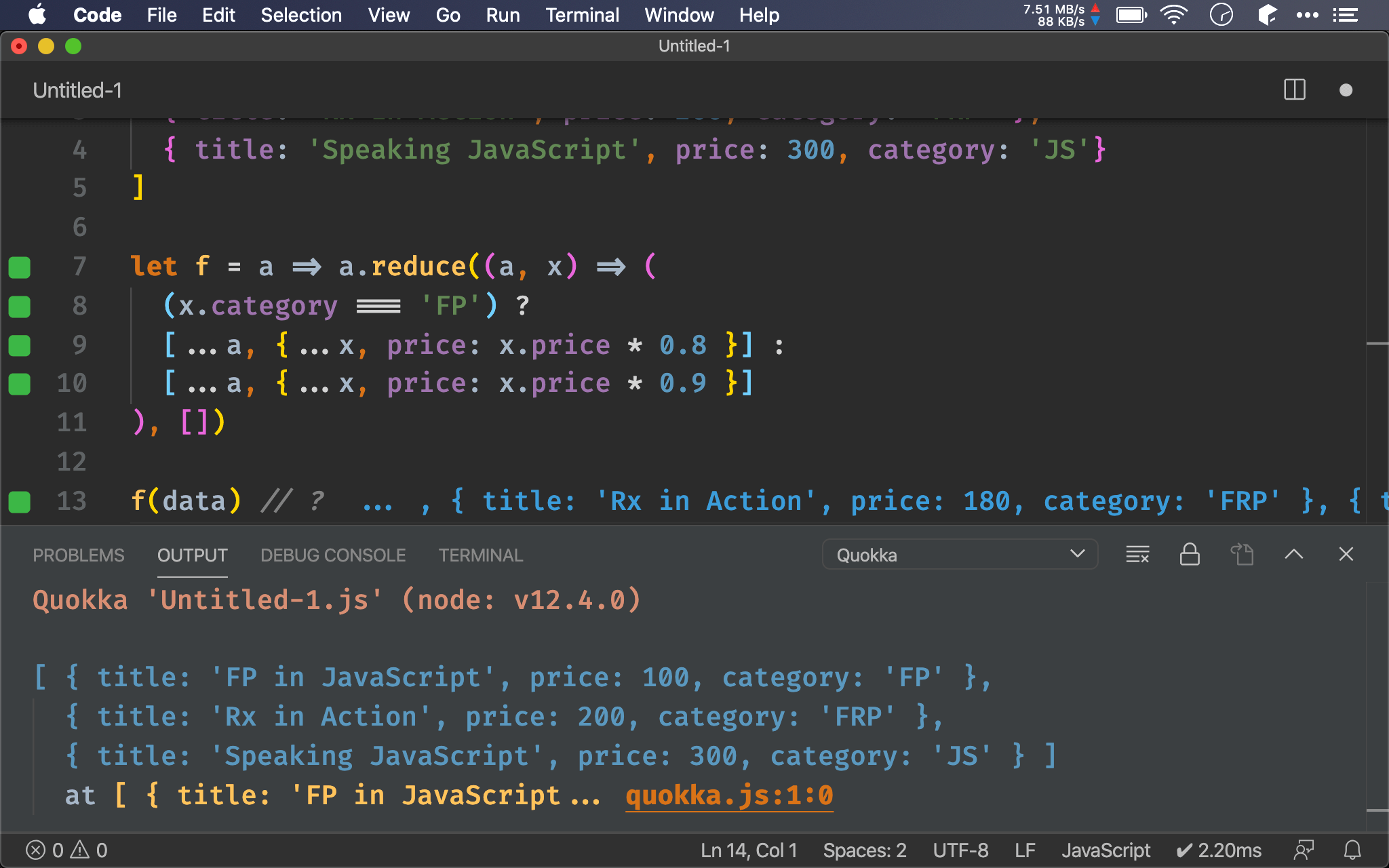Screen dimensions: 1389x868
Task: Click line number 7 in the gutter
Action: 79,267
